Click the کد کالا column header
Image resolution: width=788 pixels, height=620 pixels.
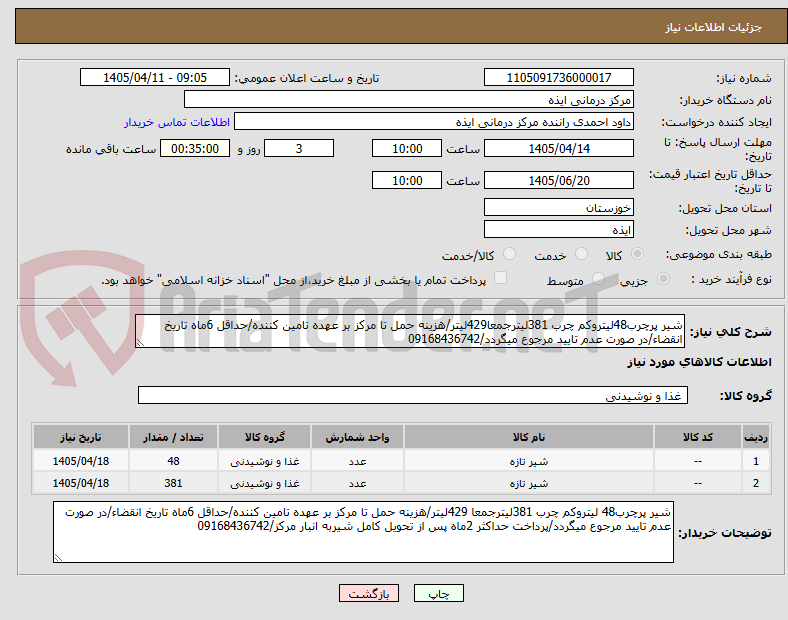tap(698, 437)
